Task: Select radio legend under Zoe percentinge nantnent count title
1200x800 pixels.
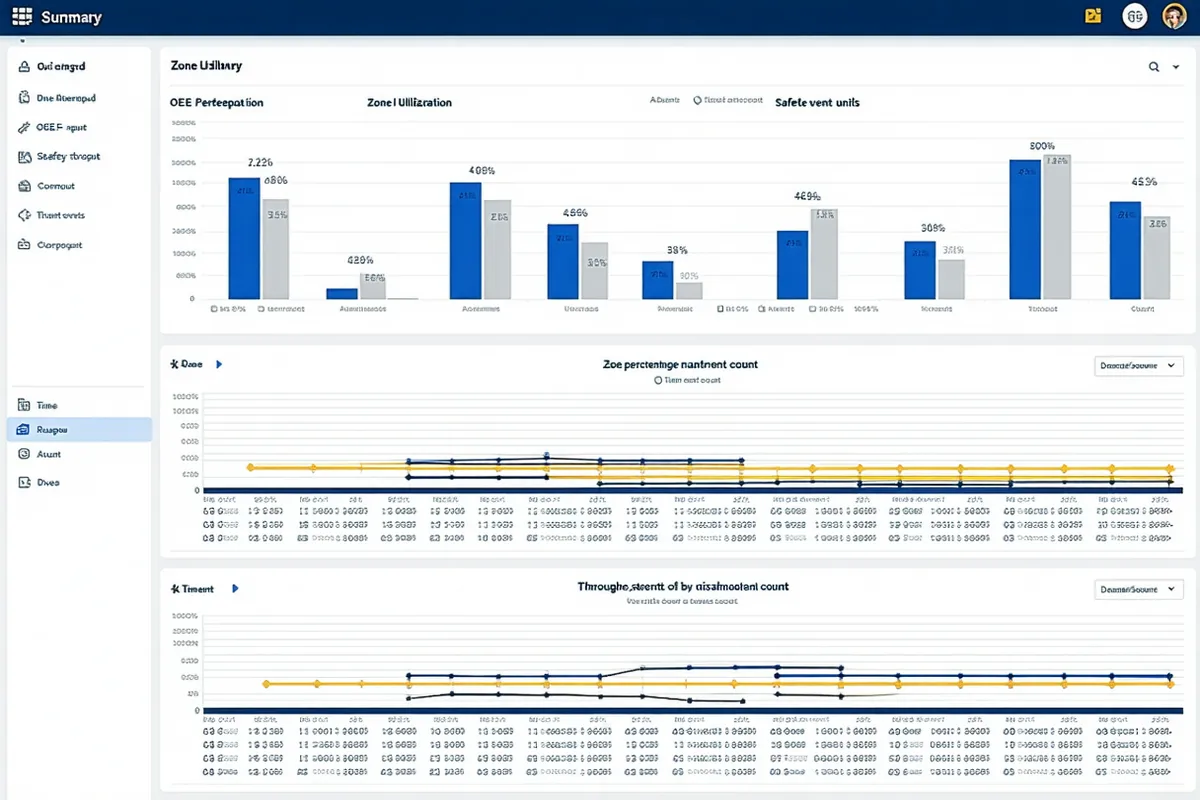Action: [x=658, y=381]
